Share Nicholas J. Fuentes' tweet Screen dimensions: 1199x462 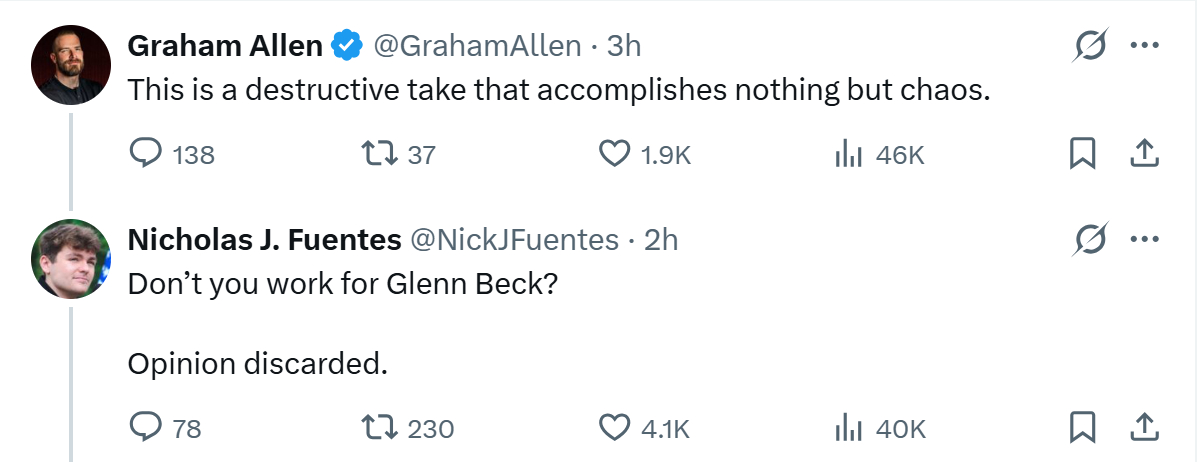coord(1143,428)
